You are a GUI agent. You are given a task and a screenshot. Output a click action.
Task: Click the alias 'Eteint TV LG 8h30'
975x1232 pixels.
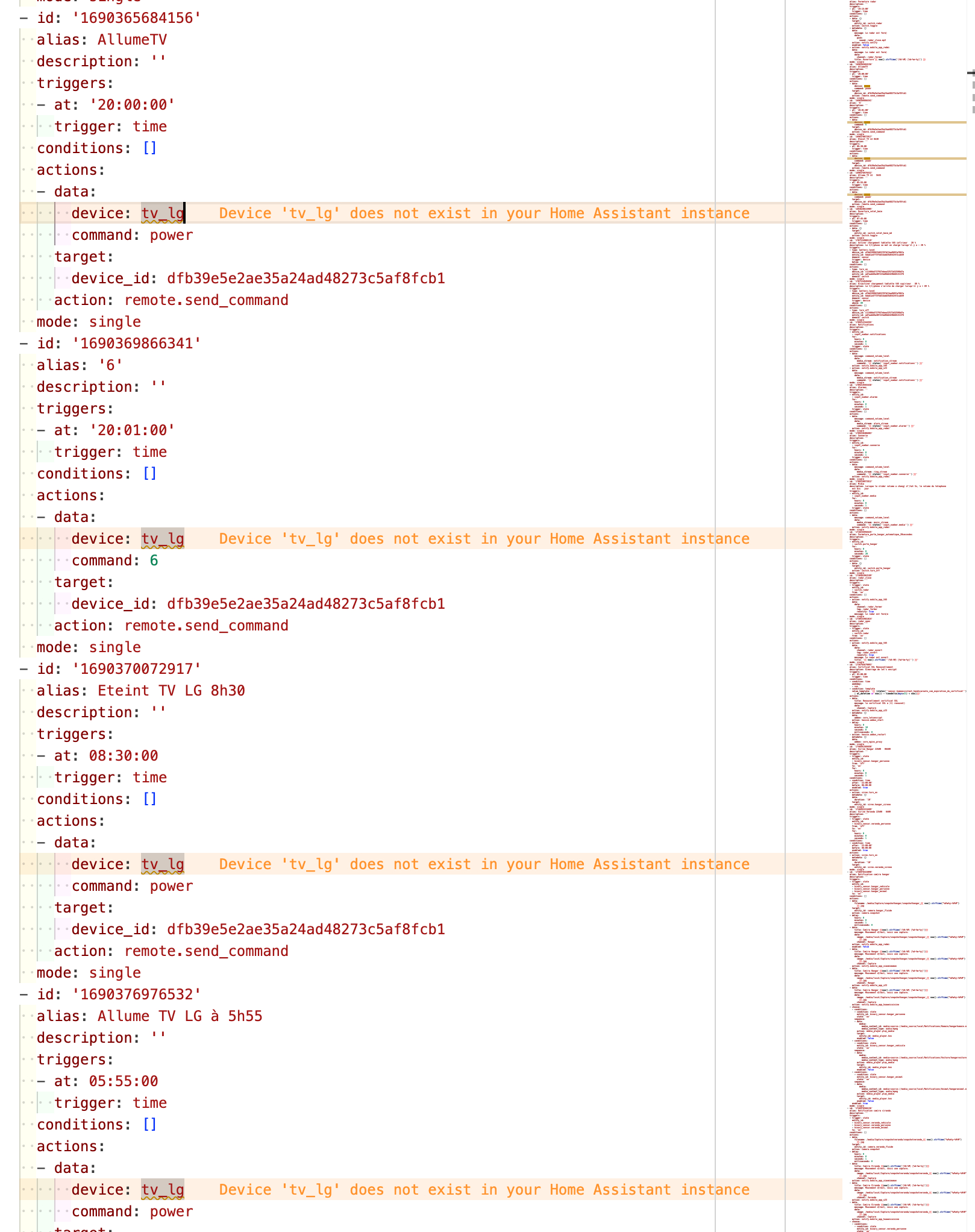point(171,691)
